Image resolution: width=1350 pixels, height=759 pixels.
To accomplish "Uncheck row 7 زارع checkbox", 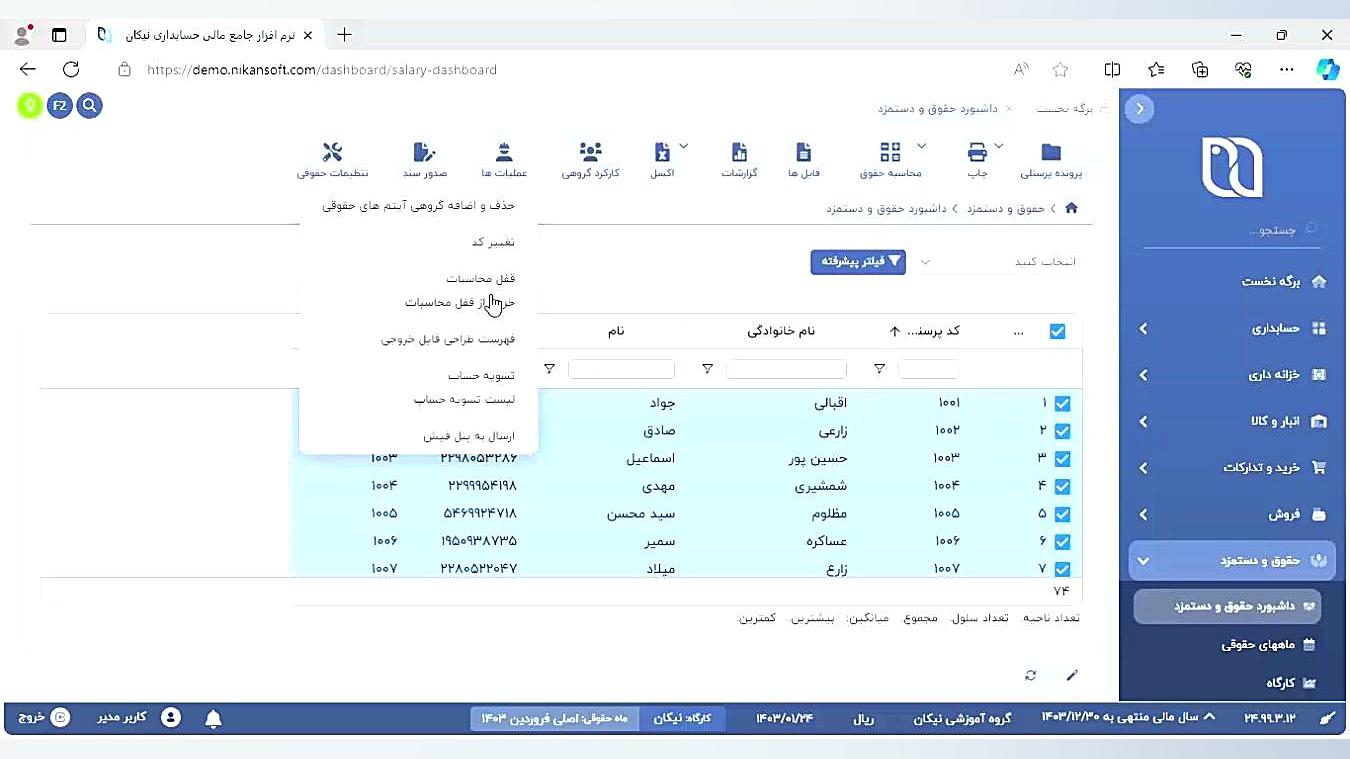I will [x=1062, y=569].
